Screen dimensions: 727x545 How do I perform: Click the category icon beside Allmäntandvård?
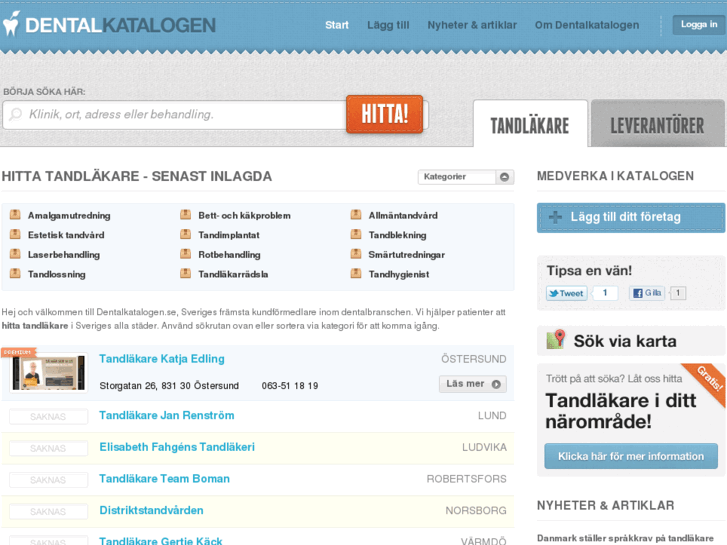[x=356, y=215]
